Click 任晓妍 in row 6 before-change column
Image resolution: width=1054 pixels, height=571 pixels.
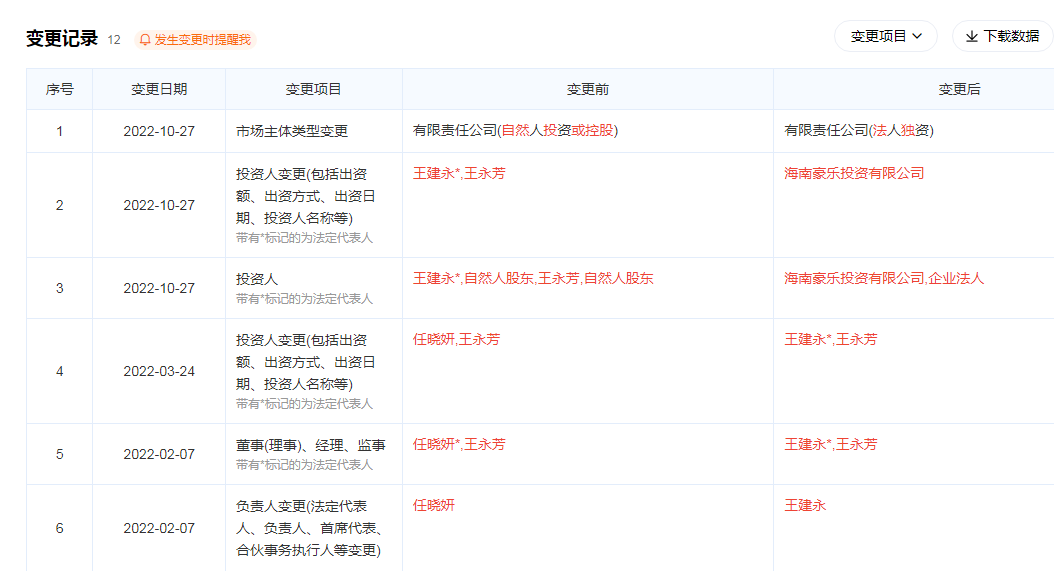[x=434, y=505]
